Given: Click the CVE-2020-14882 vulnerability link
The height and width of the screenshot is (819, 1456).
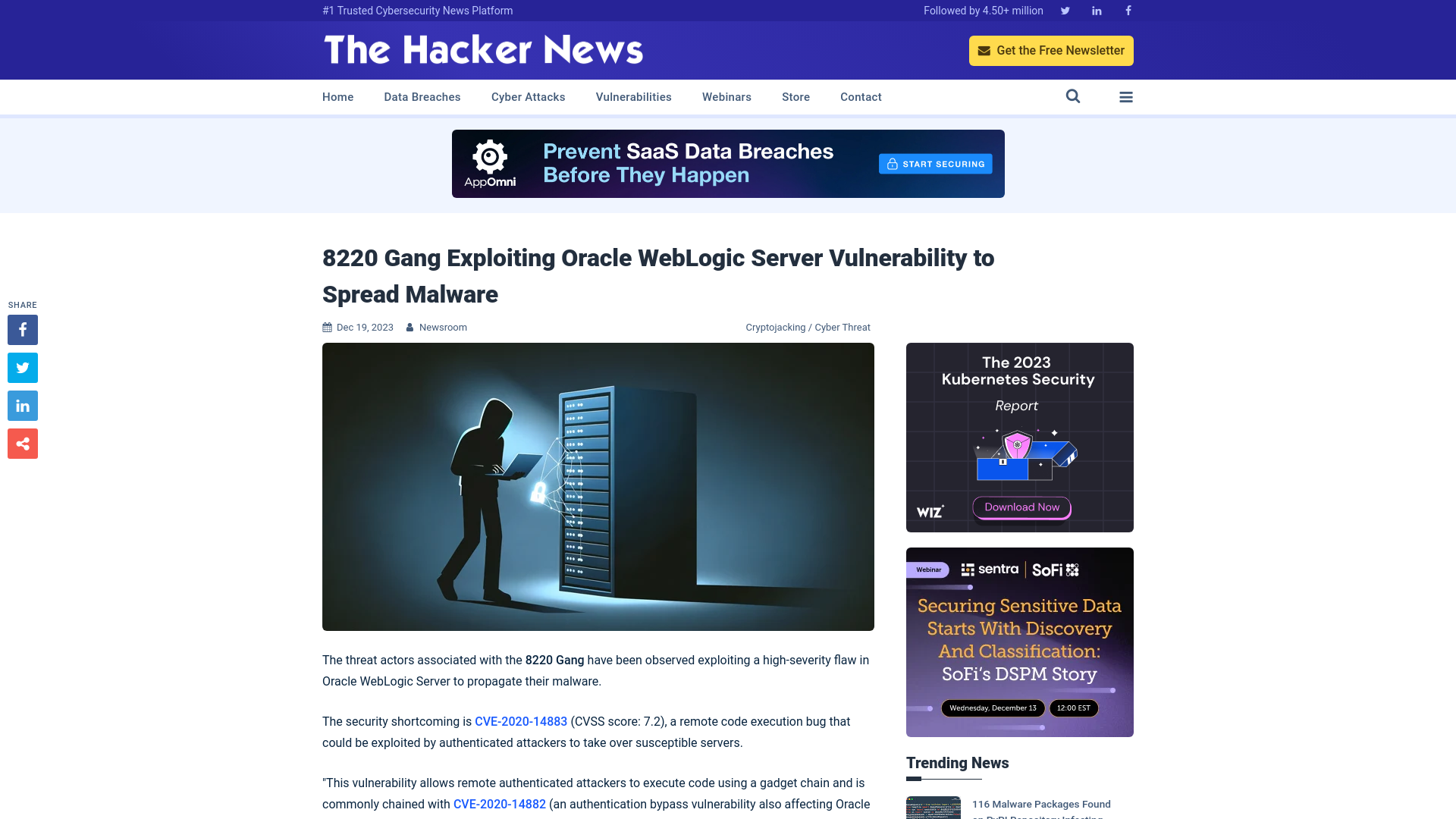Looking at the screenshot, I should tap(499, 804).
